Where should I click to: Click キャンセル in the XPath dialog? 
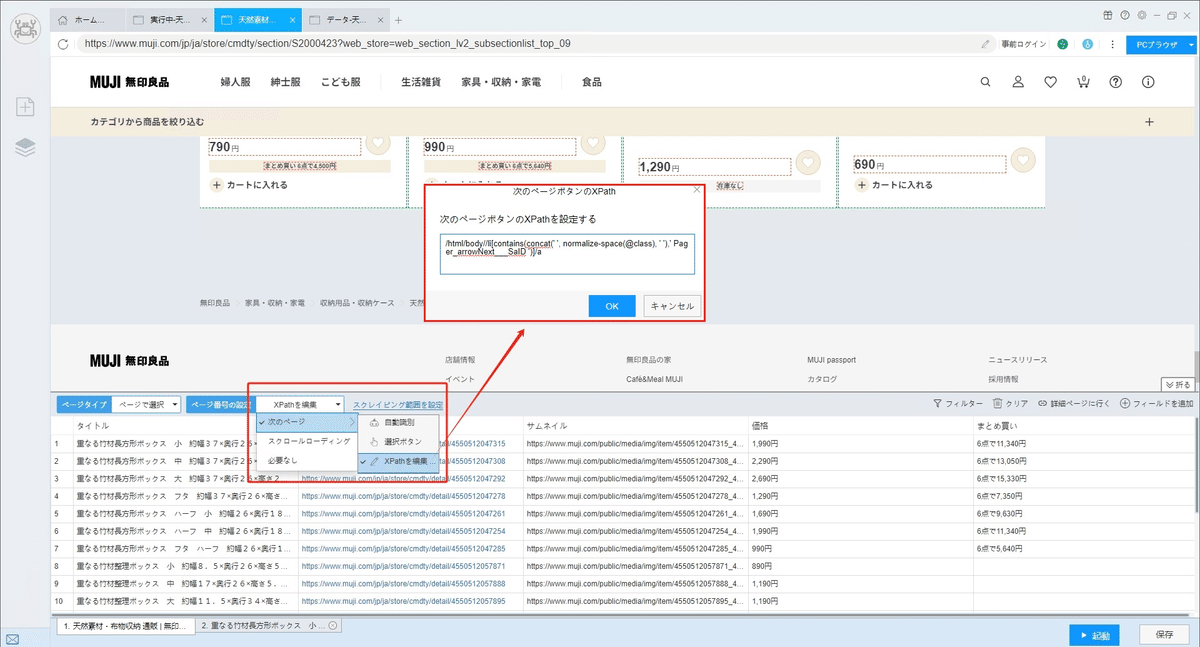pos(672,306)
